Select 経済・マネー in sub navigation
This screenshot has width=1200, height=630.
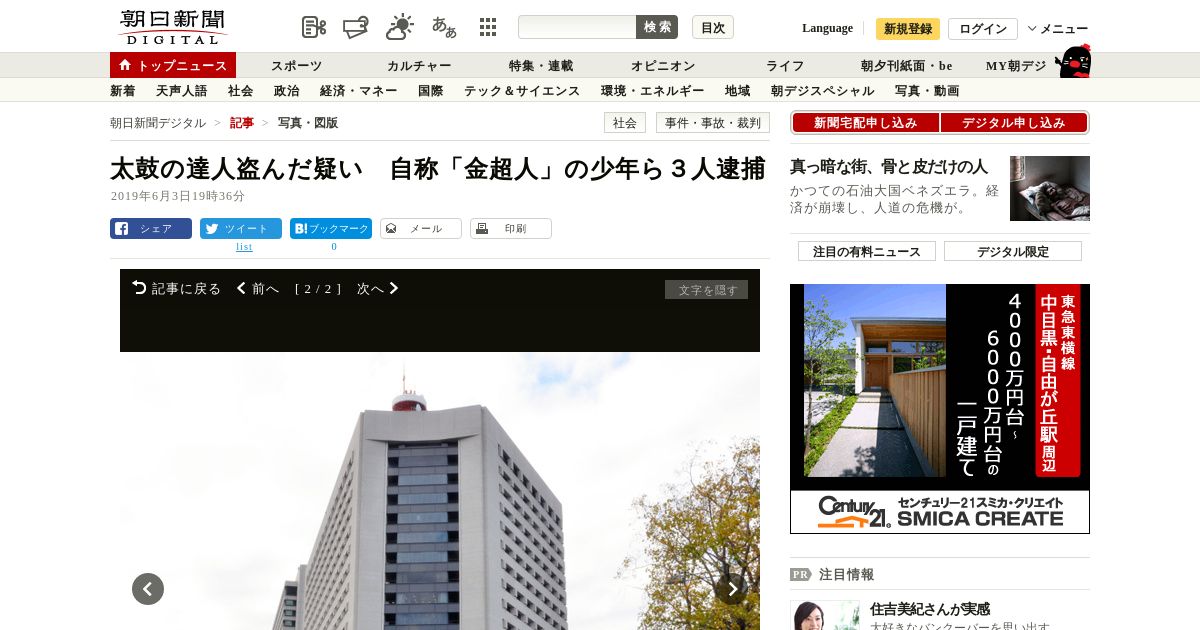click(359, 90)
